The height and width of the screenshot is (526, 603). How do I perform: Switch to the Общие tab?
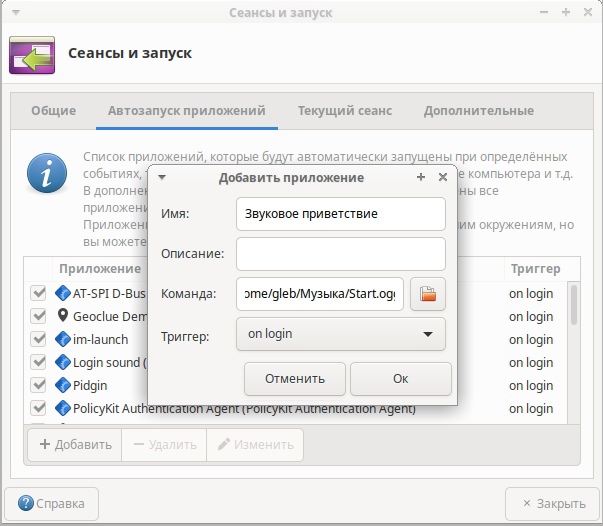click(54, 111)
